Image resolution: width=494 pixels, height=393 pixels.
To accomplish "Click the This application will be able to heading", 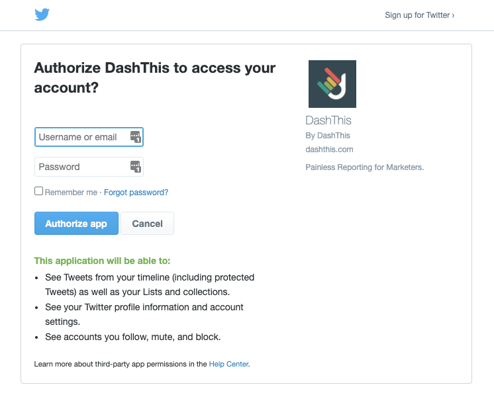I will point(102,261).
